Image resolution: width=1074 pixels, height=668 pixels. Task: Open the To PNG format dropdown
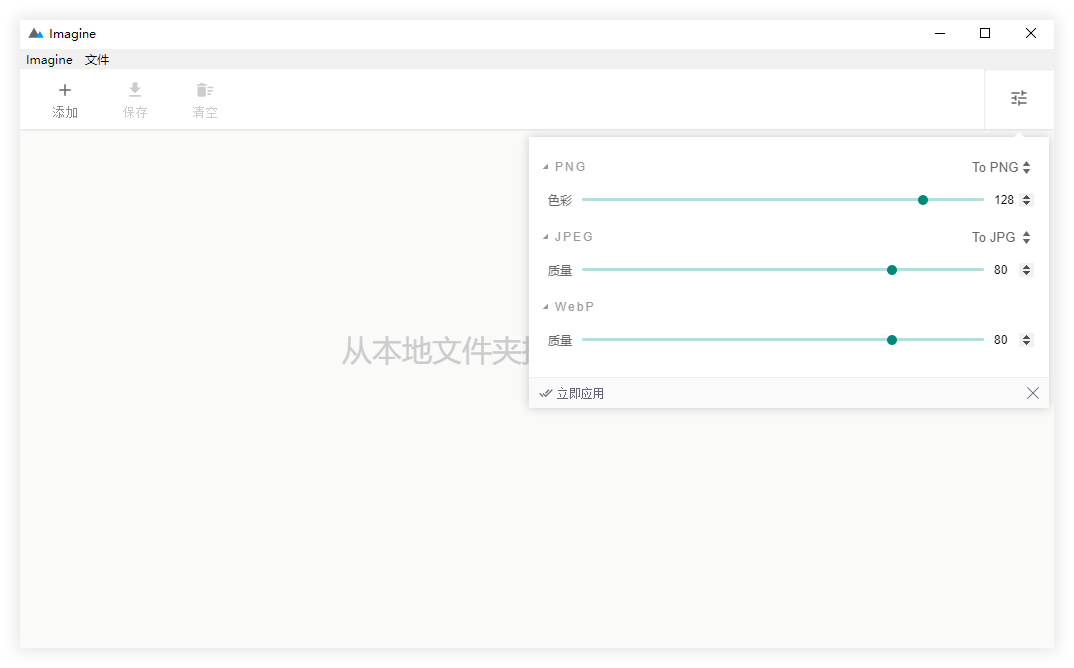1001,167
